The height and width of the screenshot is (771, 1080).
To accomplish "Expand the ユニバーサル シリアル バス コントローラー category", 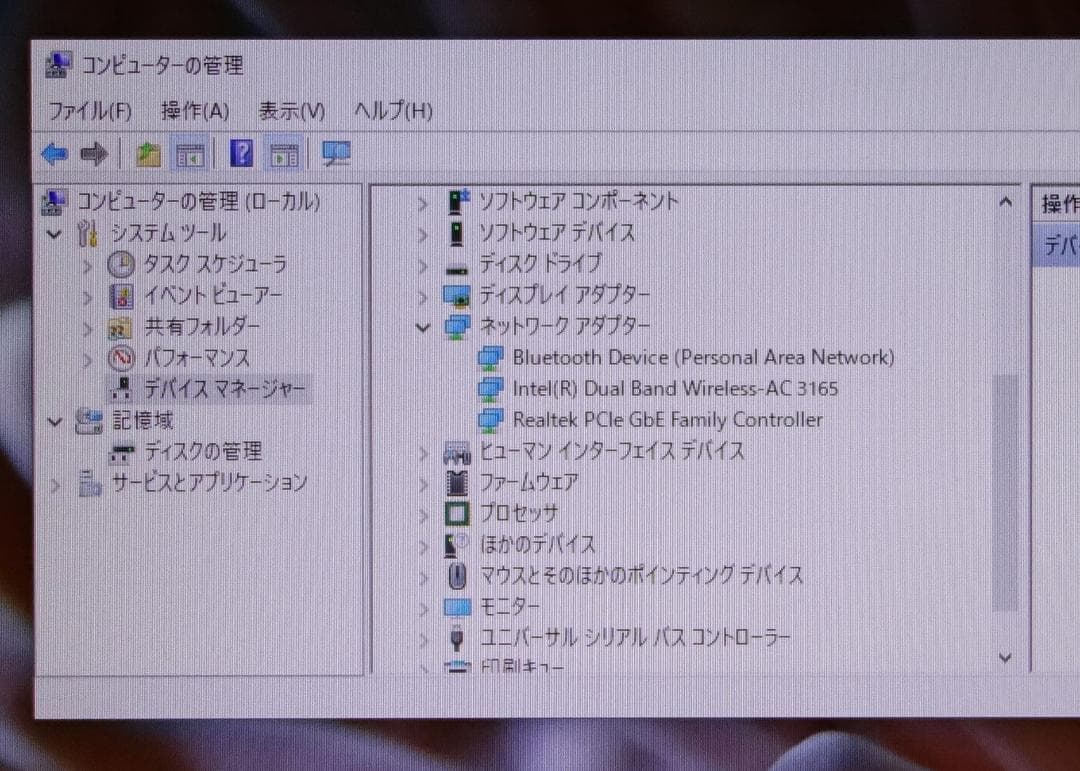I will click(x=422, y=637).
